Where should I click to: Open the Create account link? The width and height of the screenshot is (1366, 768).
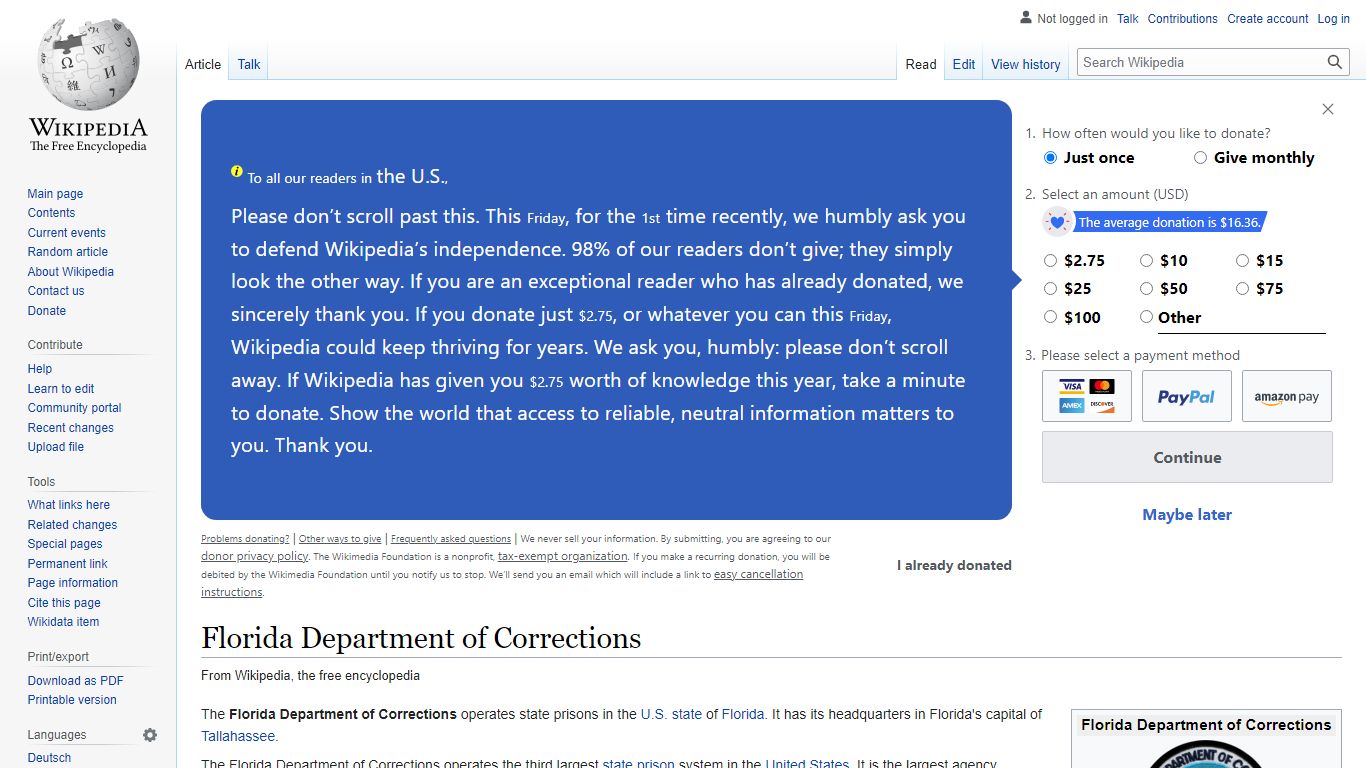(x=1268, y=19)
